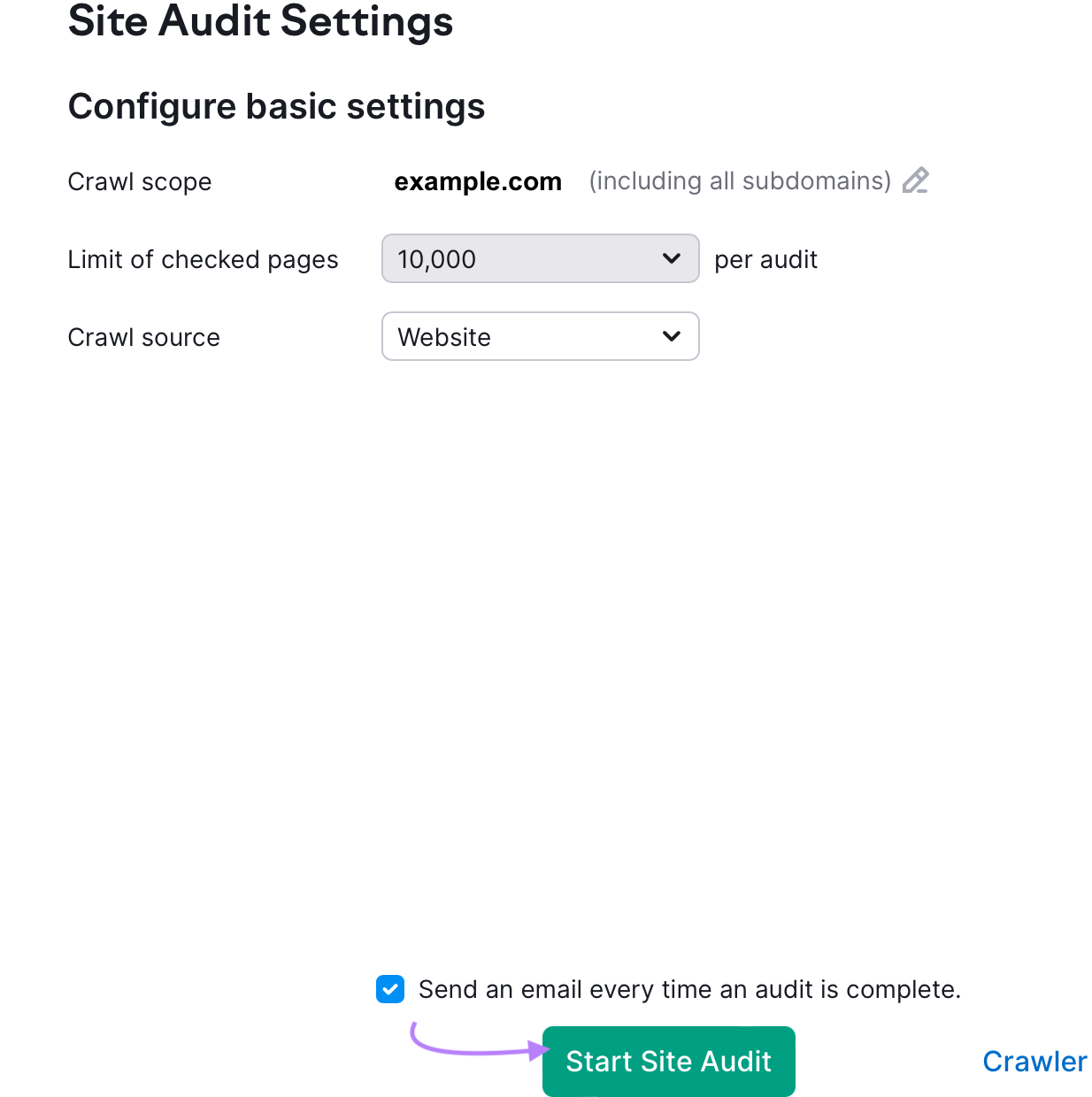Click the chevron on the checked pages dropdown

pyautogui.click(x=671, y=258)
